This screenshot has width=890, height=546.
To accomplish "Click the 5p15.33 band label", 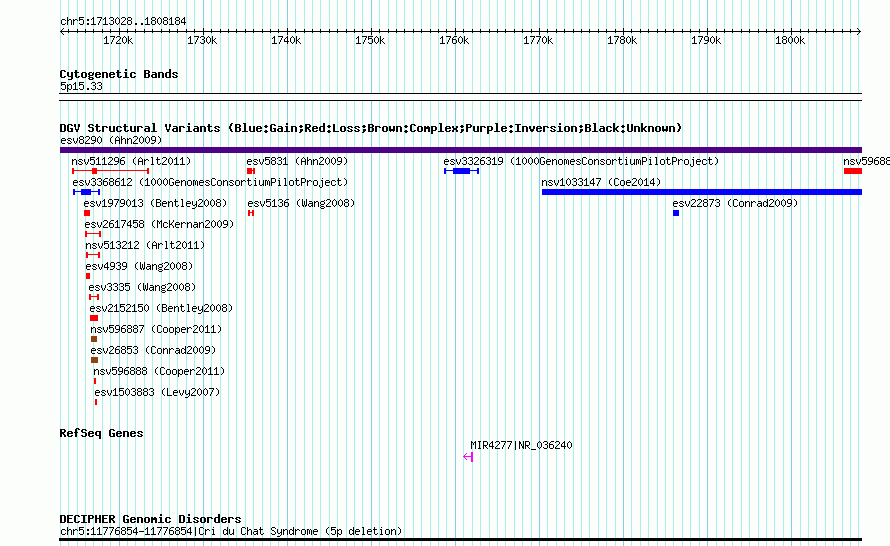I will click(x=81, y=86).
